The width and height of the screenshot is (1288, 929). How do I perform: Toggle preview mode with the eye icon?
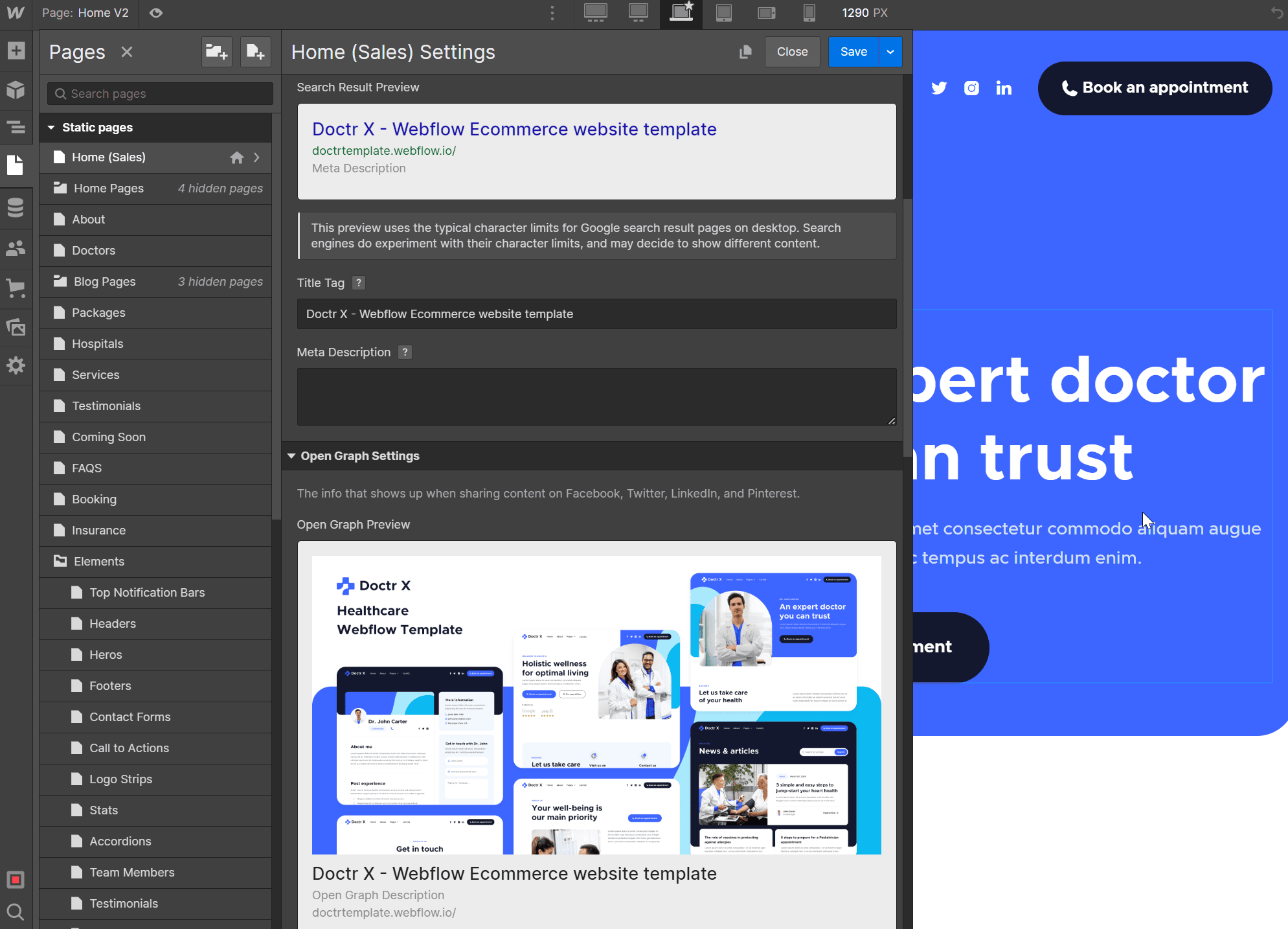click(156, 13)
